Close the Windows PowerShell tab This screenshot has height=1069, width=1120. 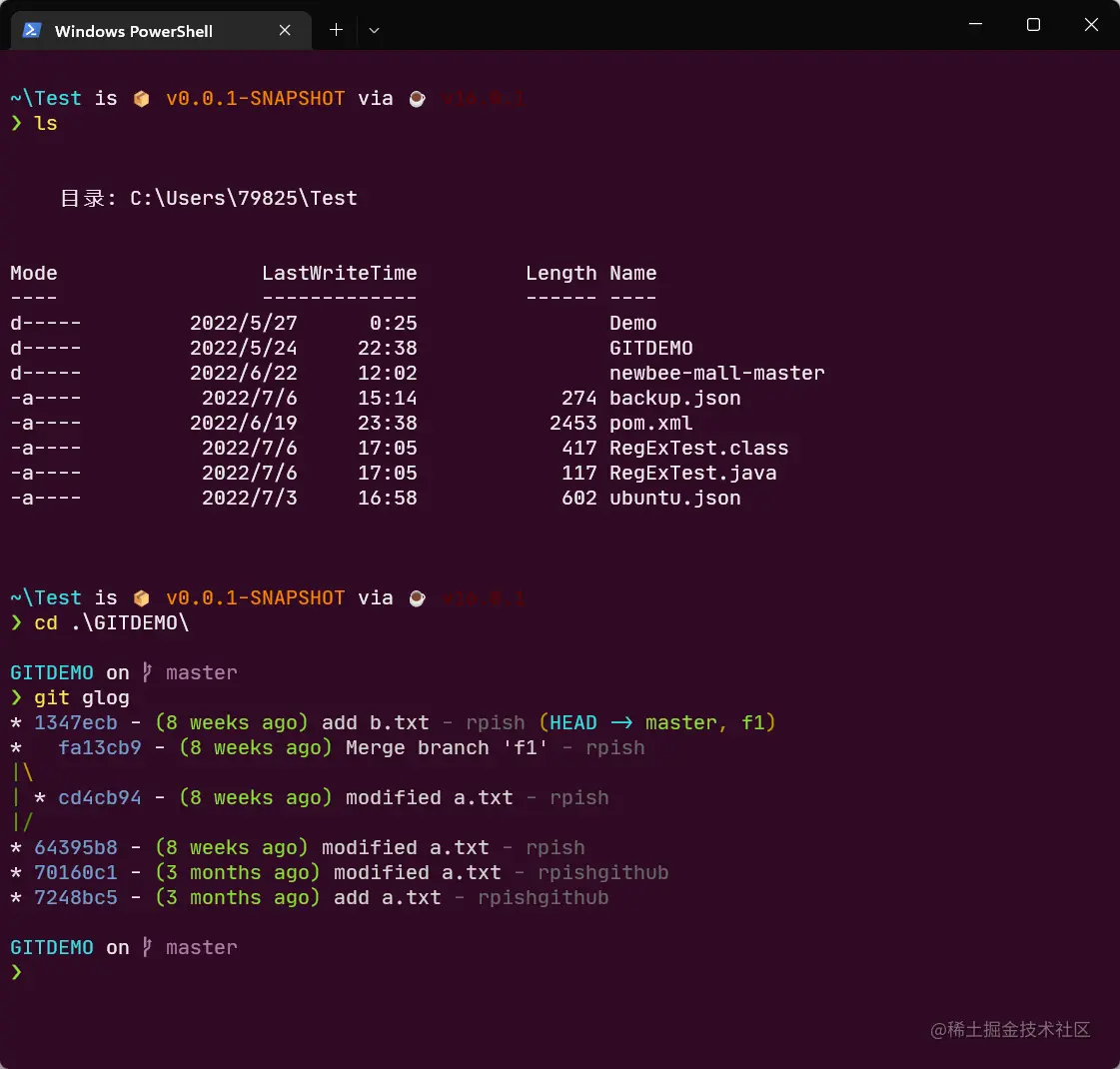click(x=284, y=30)
